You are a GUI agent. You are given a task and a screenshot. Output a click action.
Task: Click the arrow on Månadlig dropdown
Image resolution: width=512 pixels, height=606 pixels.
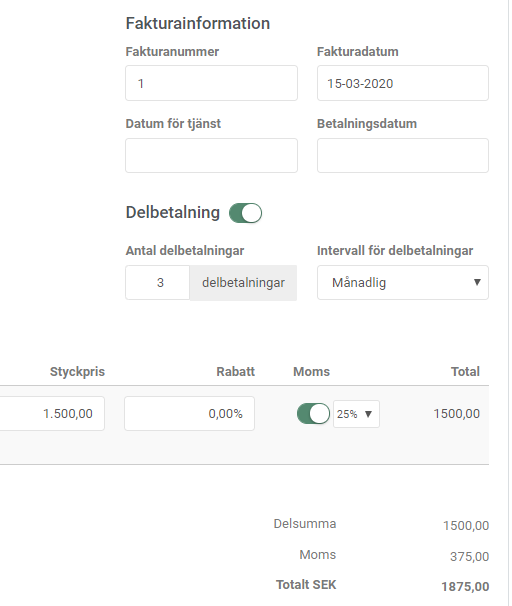pos(477,283)
